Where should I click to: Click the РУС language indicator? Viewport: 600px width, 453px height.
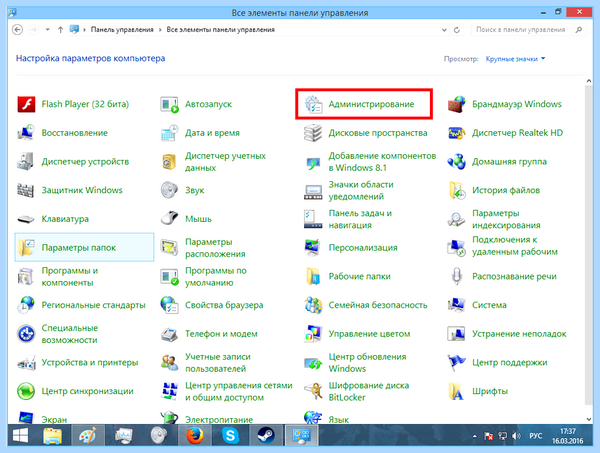(x=535, y=436)
